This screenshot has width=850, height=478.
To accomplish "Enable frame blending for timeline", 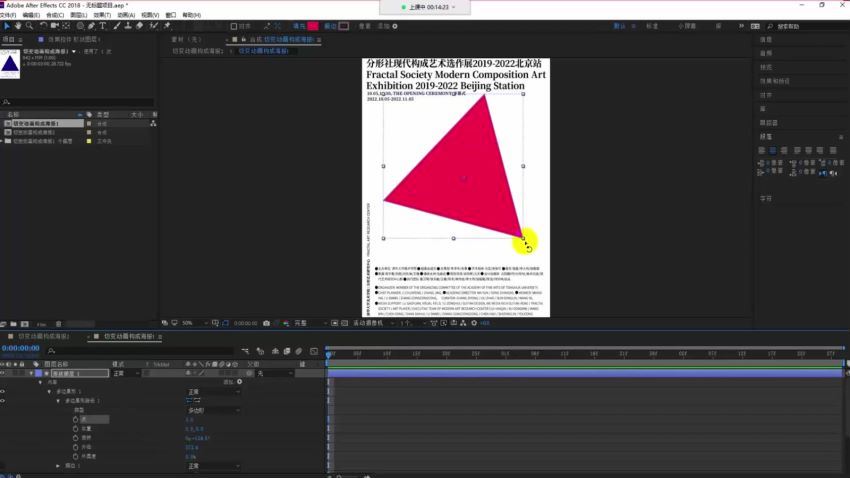I will coord(287,351).
